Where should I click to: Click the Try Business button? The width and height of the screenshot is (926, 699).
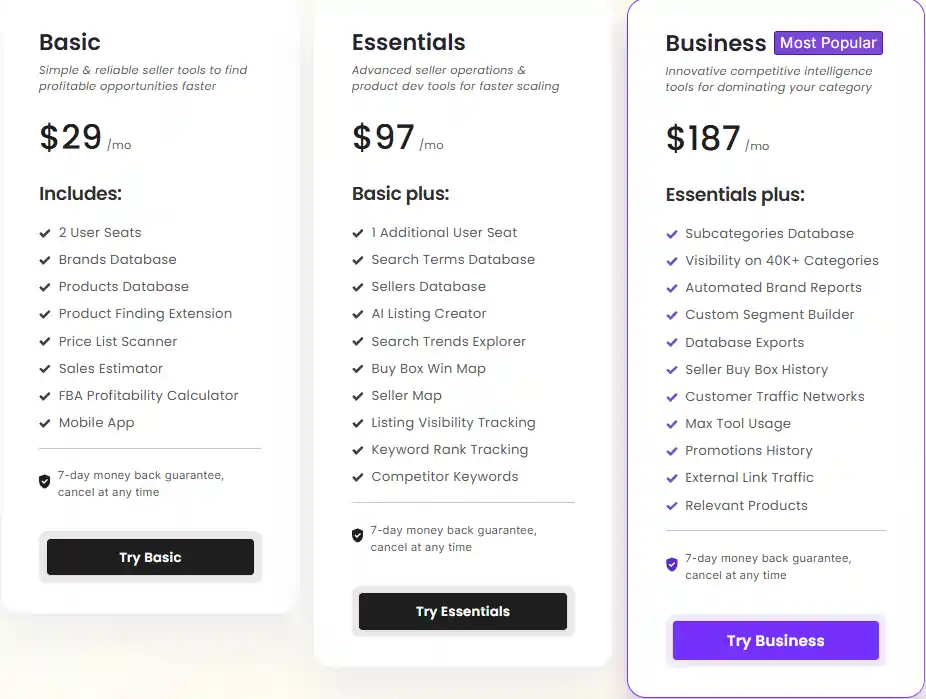775,640
